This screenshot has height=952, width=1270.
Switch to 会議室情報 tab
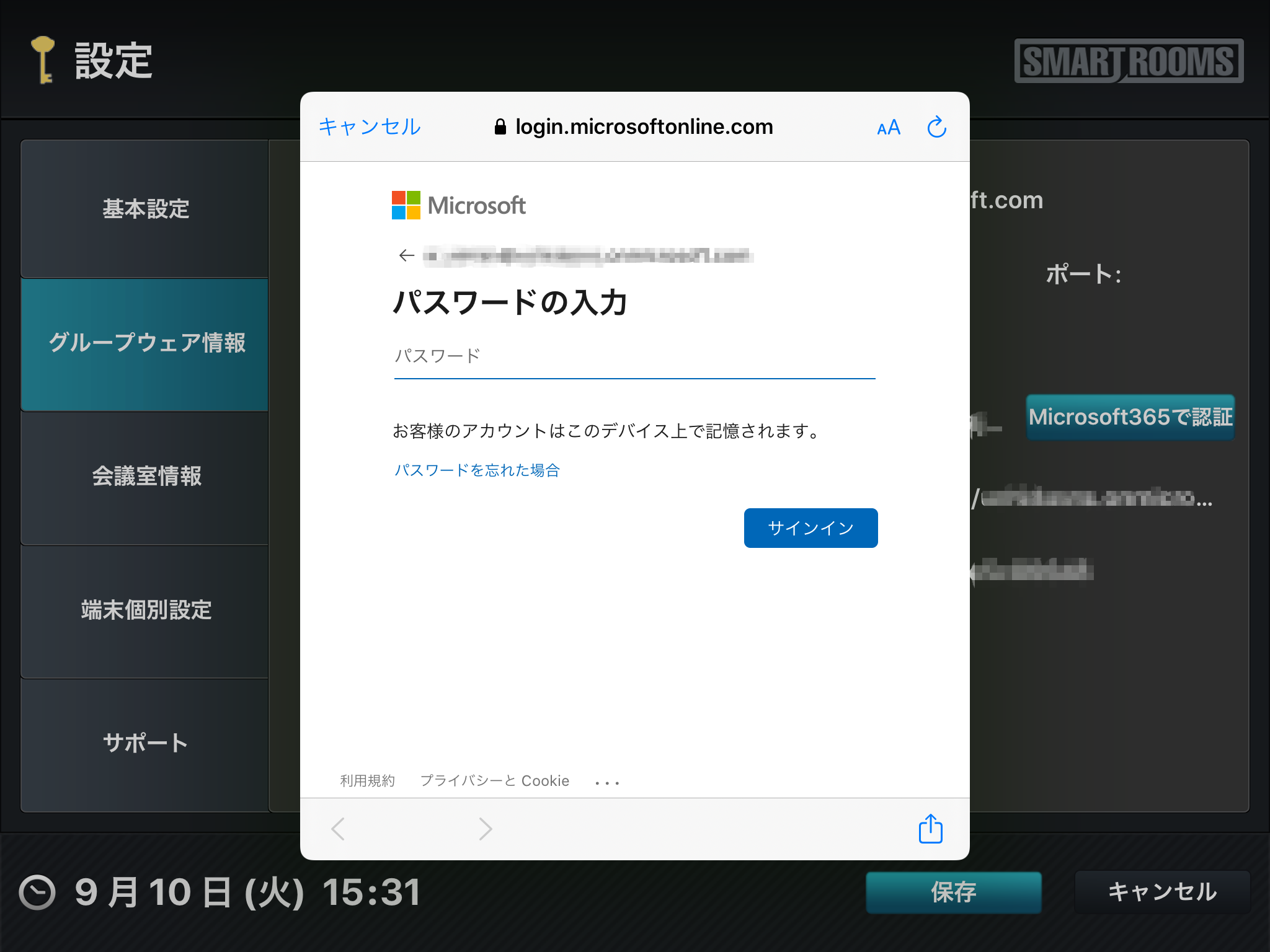(145, 476)
